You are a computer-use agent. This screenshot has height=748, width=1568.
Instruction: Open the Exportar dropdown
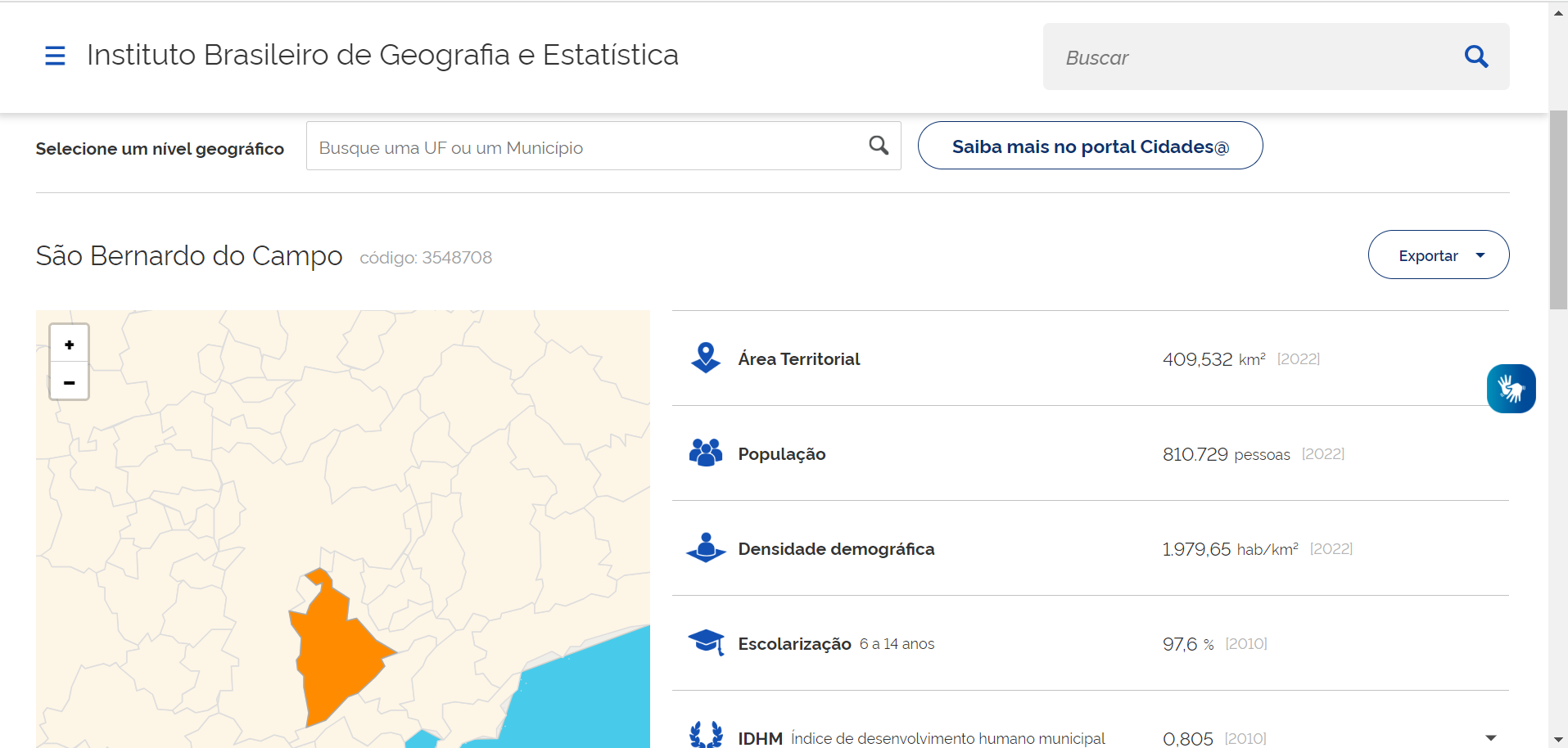(x=1439, y=255)
